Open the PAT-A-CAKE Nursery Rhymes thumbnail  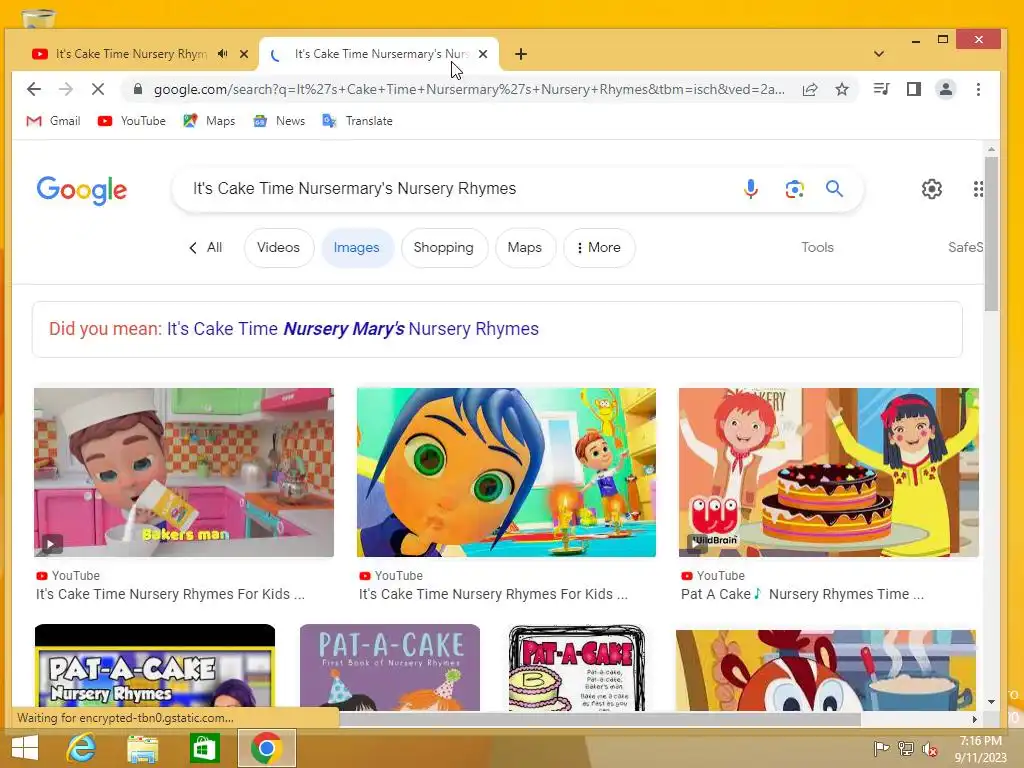[155, 667]
